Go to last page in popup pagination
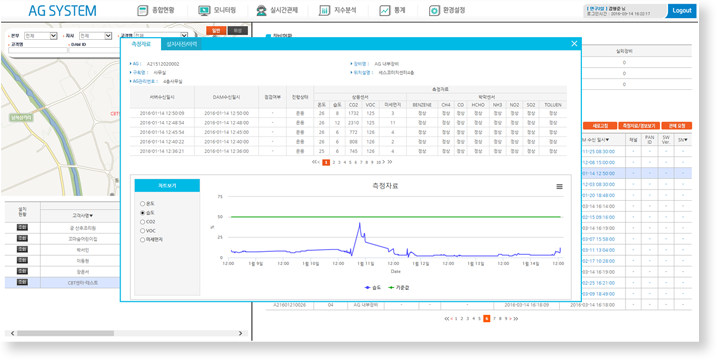Viewport: 717px width, 360px height. click(x=390, y=162)
